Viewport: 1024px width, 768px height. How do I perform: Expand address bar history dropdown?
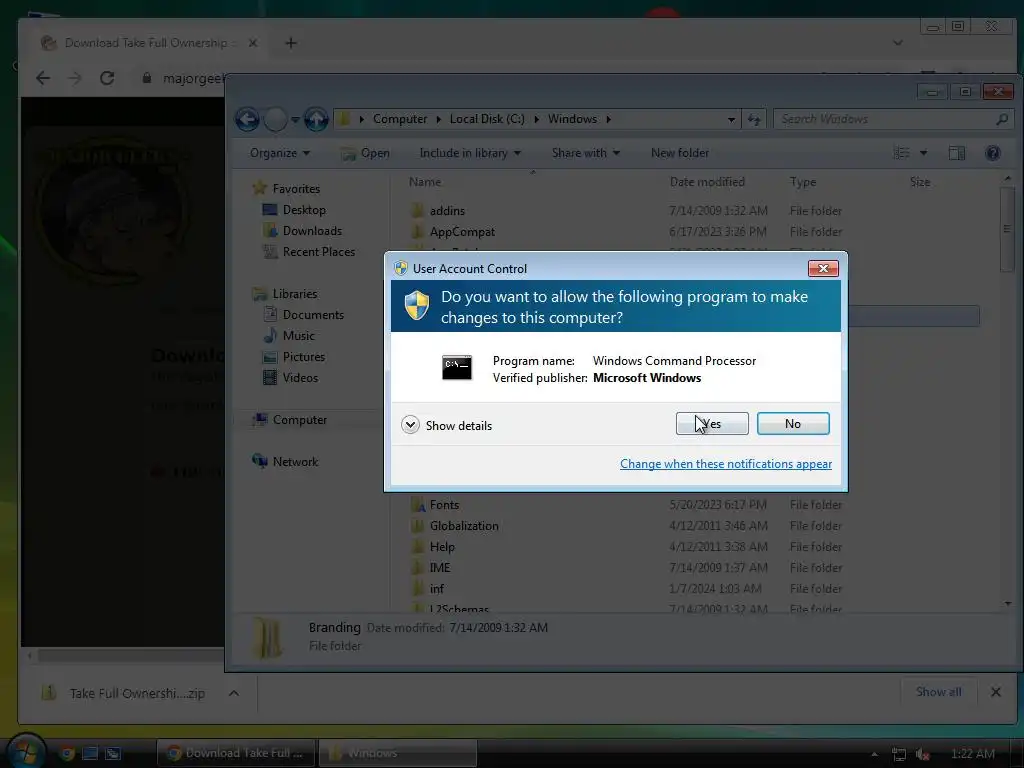(x=731, y=120)
